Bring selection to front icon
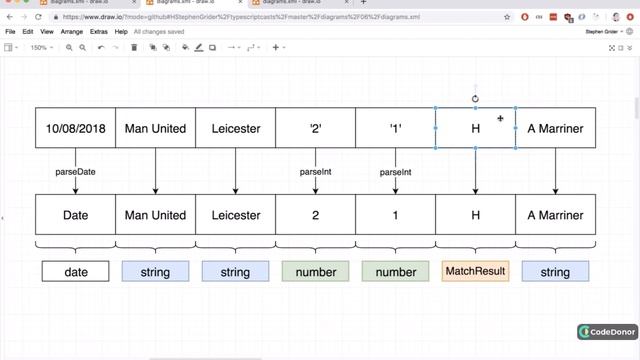This screenshot has width=640, height=360. [x=153, y=48]
